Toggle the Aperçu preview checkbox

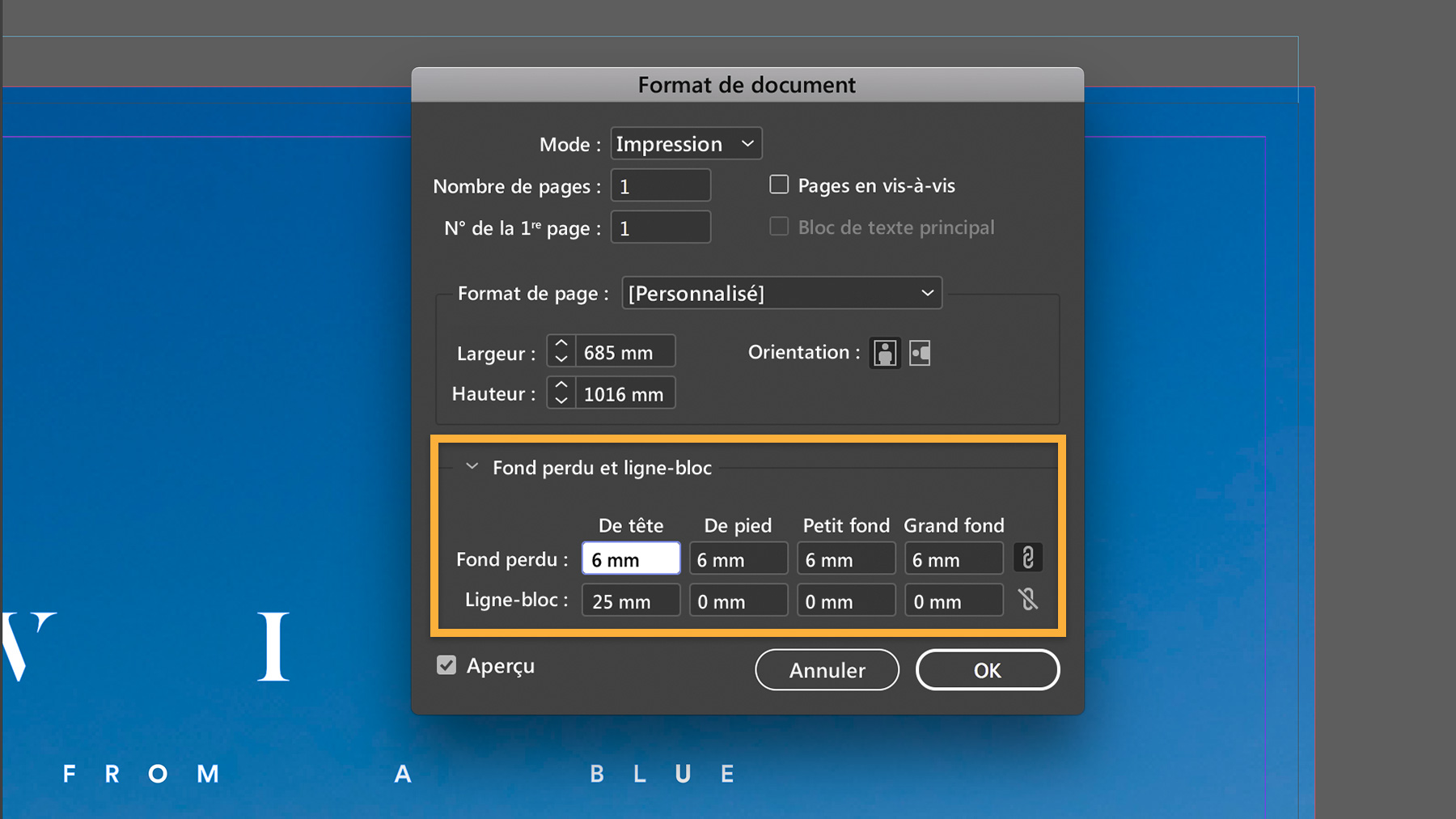point(446,664)
